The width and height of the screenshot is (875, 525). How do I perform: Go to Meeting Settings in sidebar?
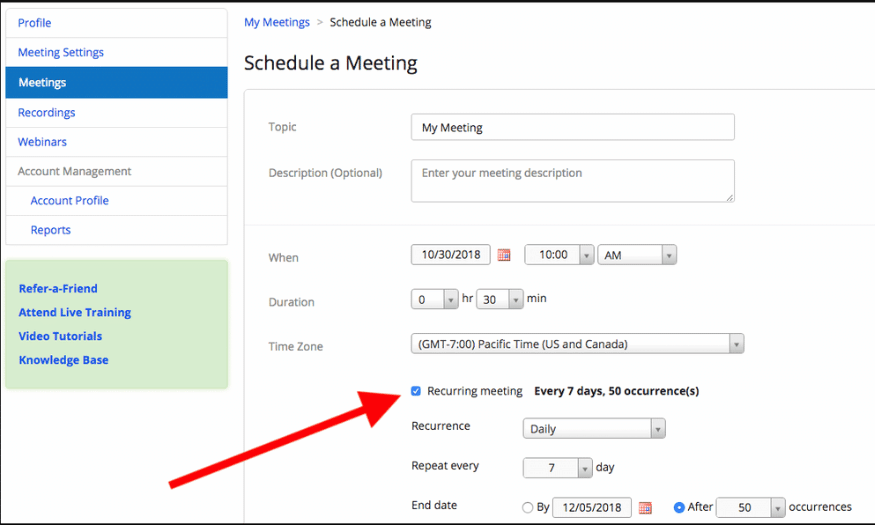[x=61, y=52]
